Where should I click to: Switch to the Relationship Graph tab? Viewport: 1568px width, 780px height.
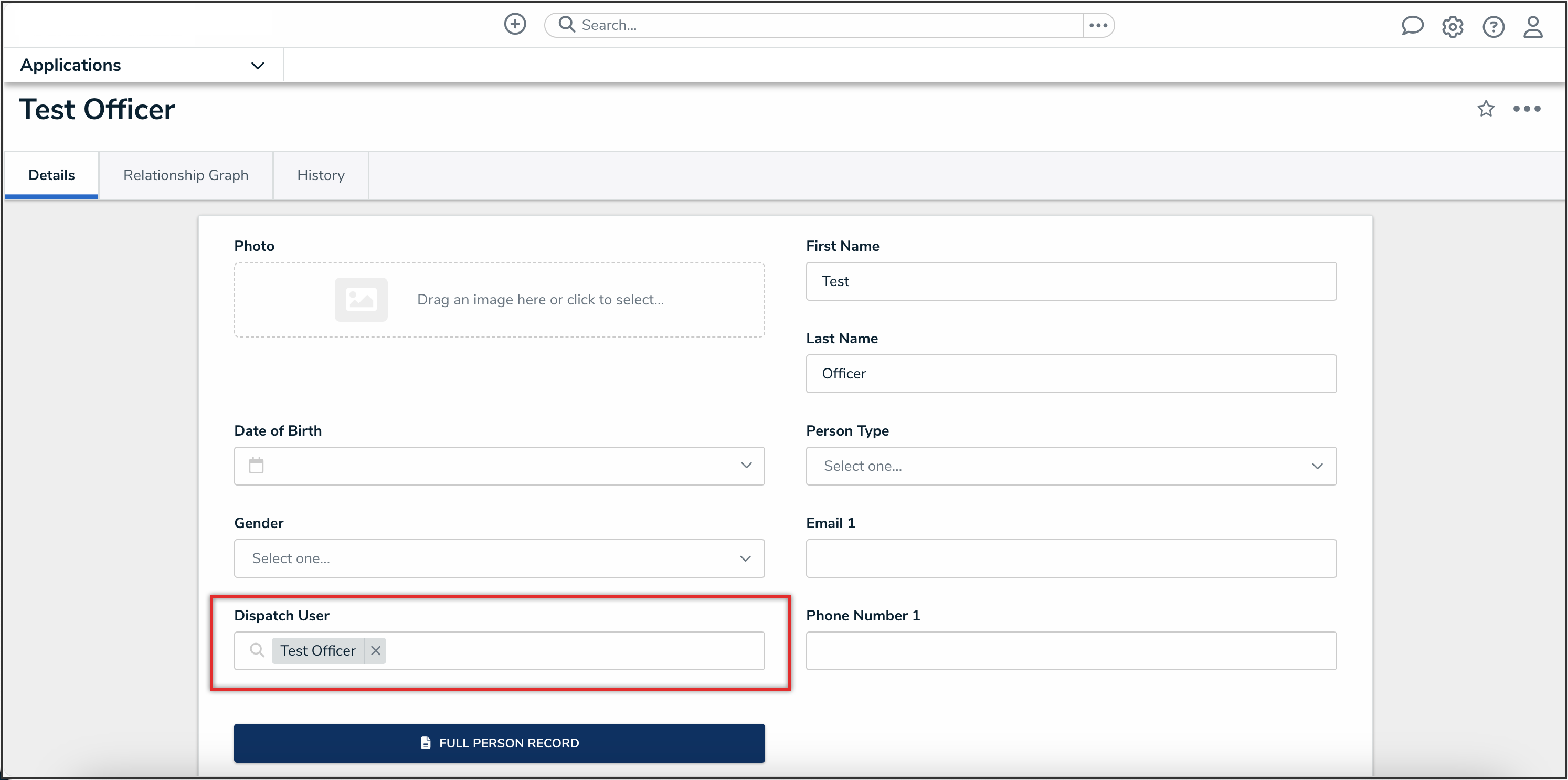tap(186, 175)
